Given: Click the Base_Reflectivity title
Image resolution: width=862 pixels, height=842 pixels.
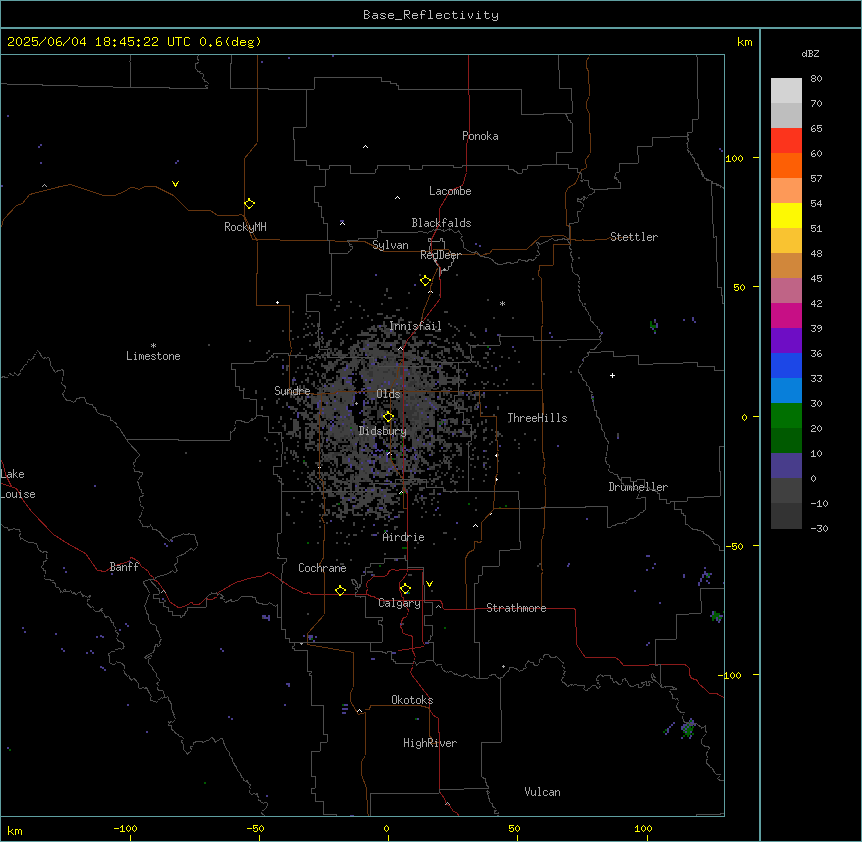Looking at the screenshot, I should [x=431, y=15].
